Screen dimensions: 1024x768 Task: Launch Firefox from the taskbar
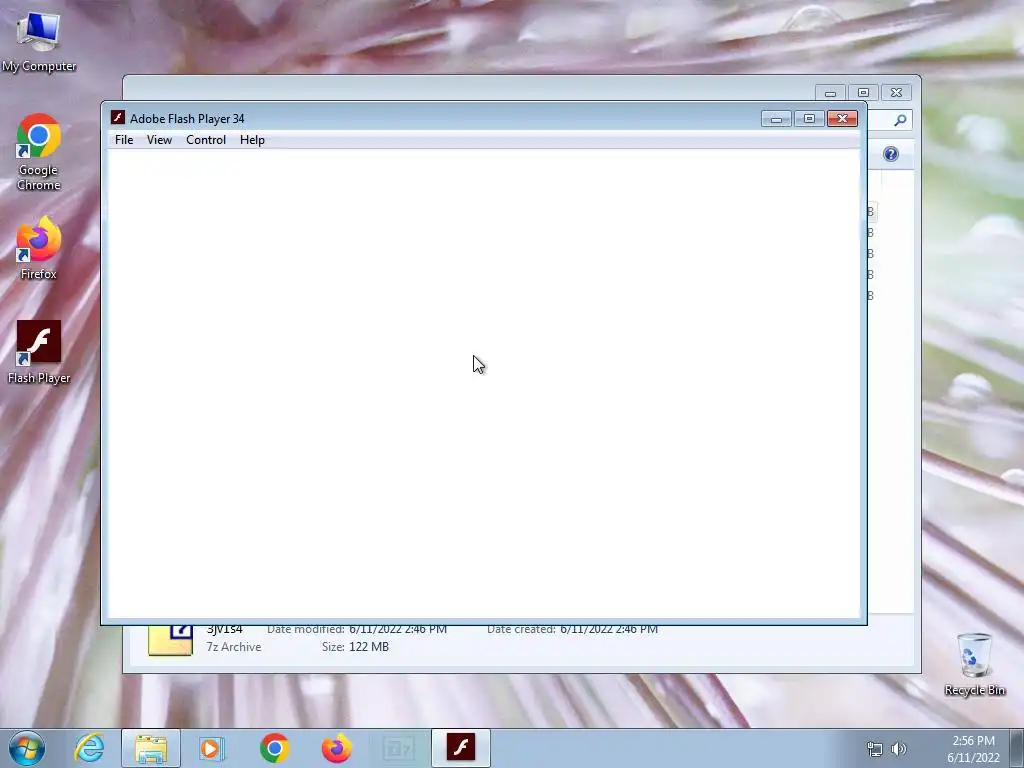click(336, 748)
